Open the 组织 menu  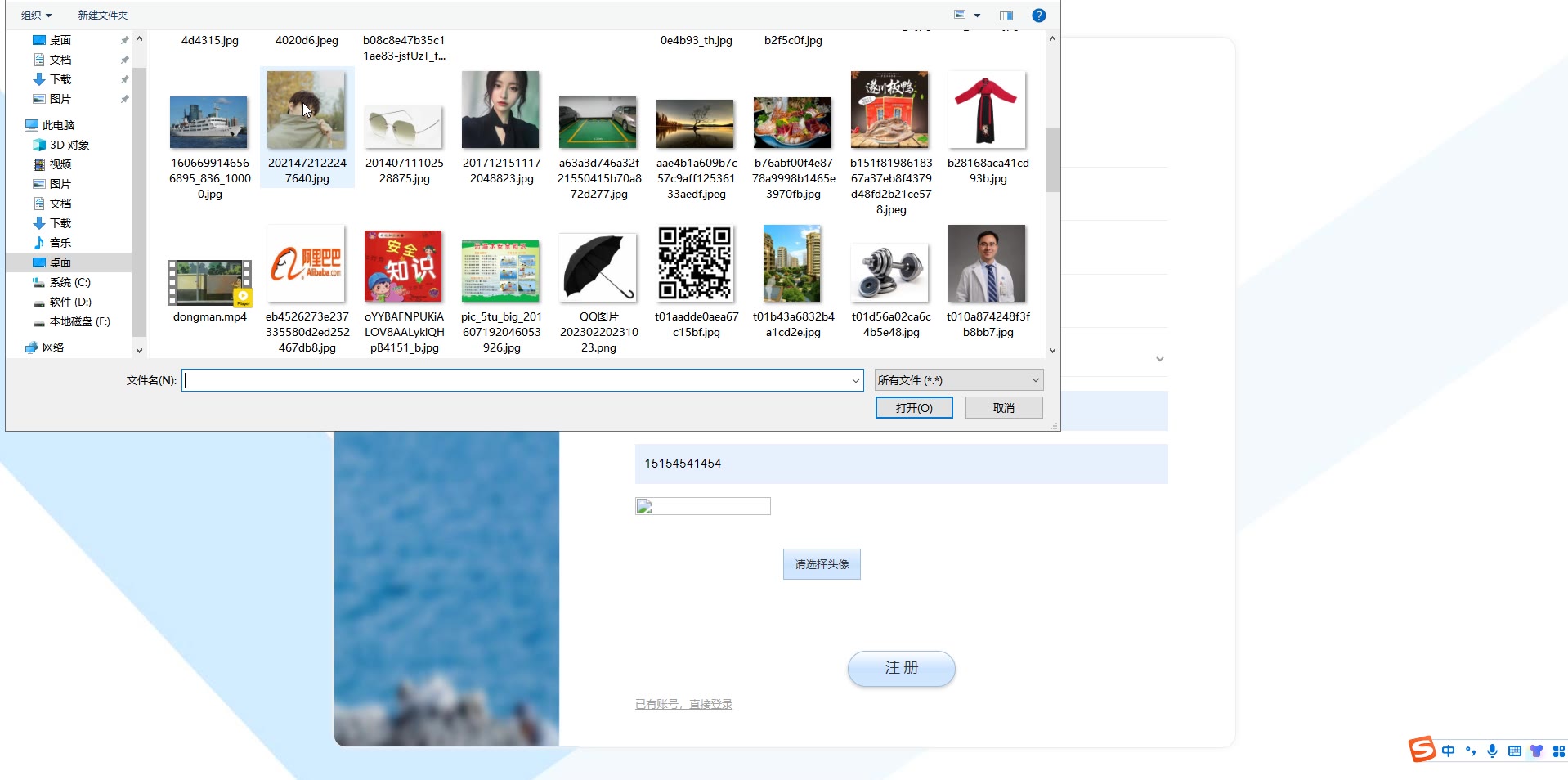click(x=36, y=16)
